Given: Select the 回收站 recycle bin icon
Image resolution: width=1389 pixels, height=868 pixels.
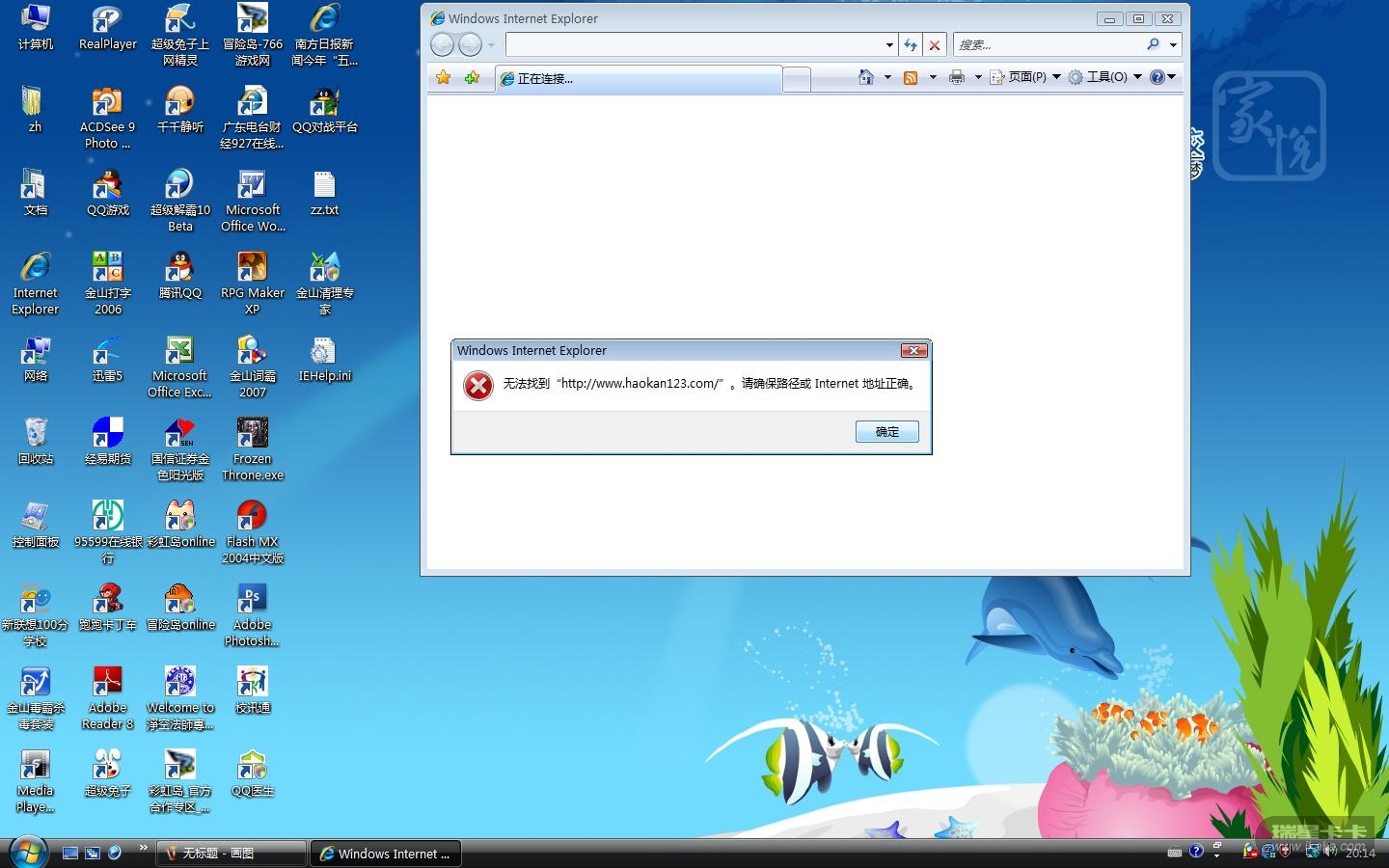Looking at the screenshot, I should click(36, 442).
